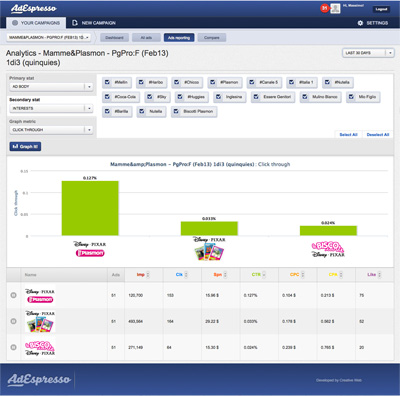Select radio button for the 271,149 impressions row
The height and width of the screenshot is (396, 400).
pos(14,347)
